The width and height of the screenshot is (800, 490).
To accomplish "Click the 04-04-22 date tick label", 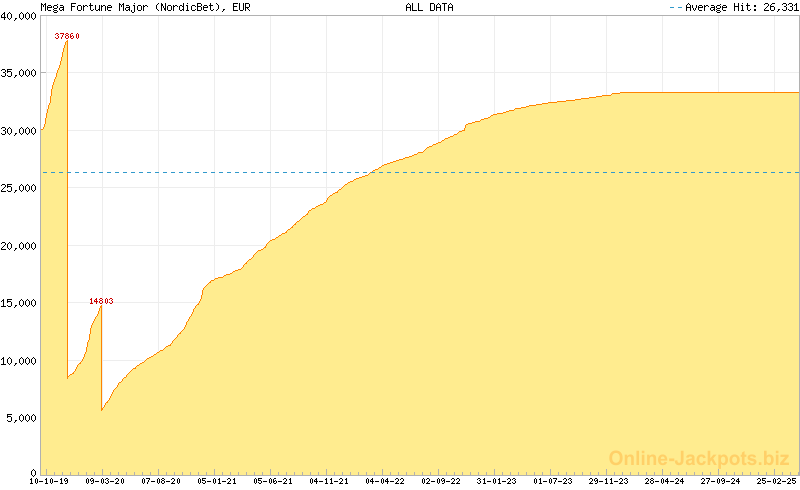I will (385, 481).
